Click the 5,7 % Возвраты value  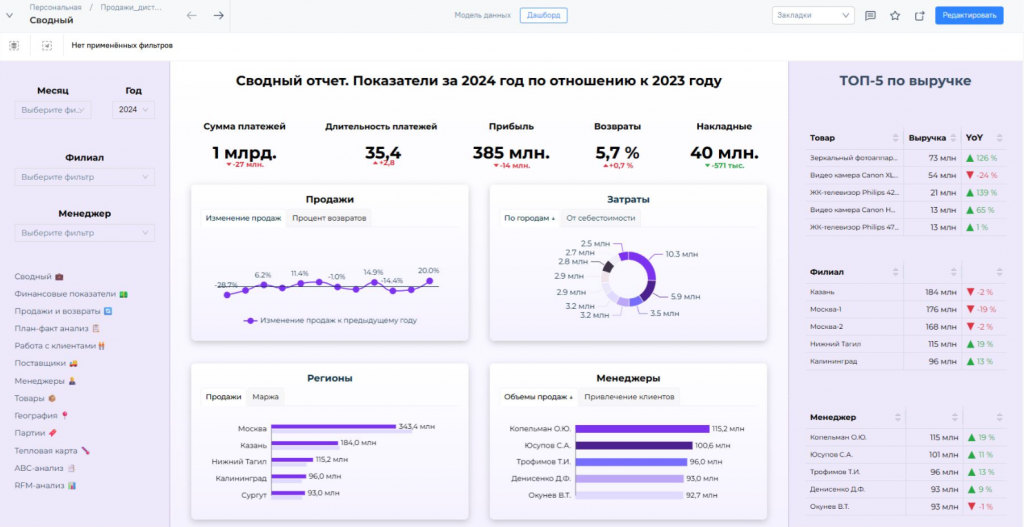tap(617, 153)
